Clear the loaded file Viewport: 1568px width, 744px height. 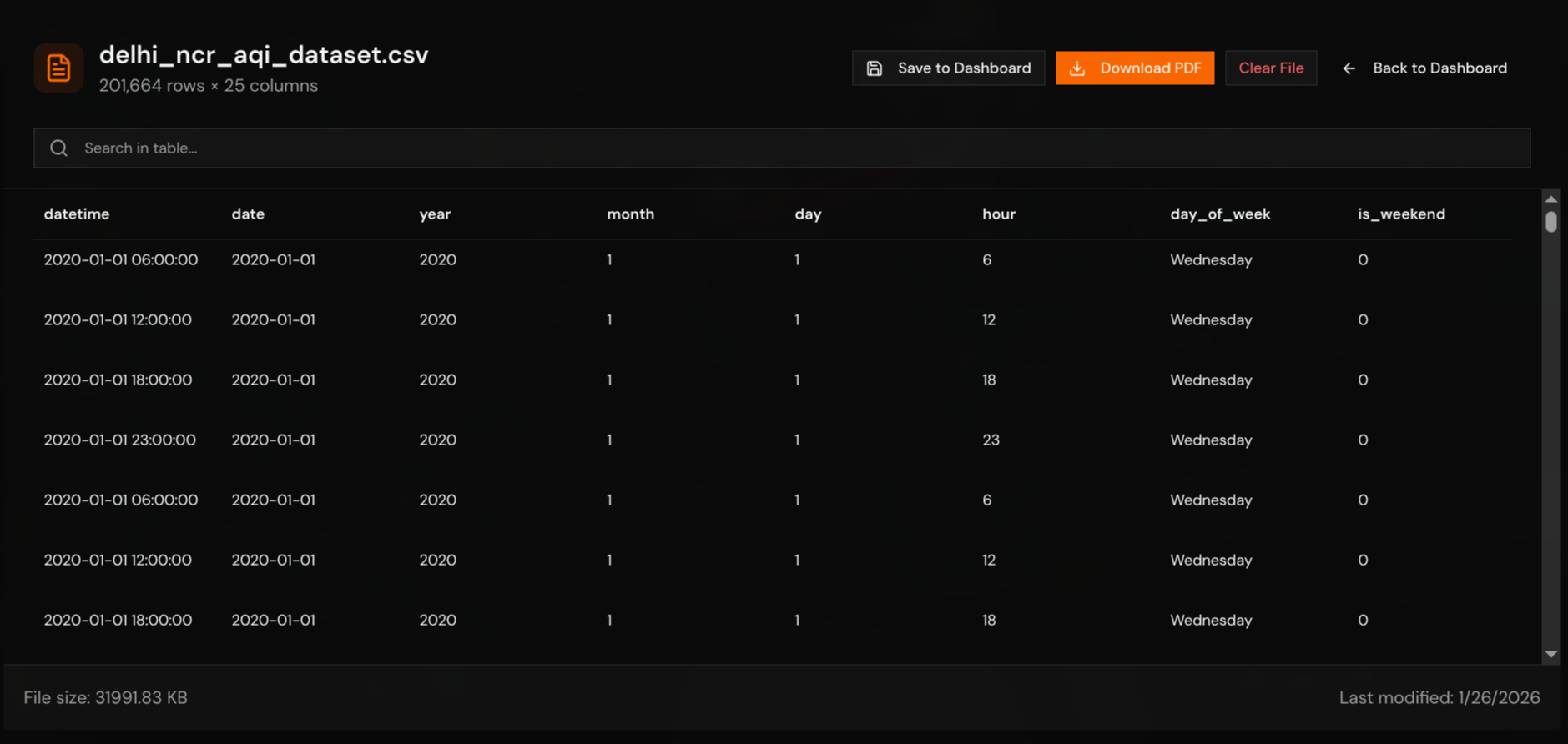tap(1271, 68)
